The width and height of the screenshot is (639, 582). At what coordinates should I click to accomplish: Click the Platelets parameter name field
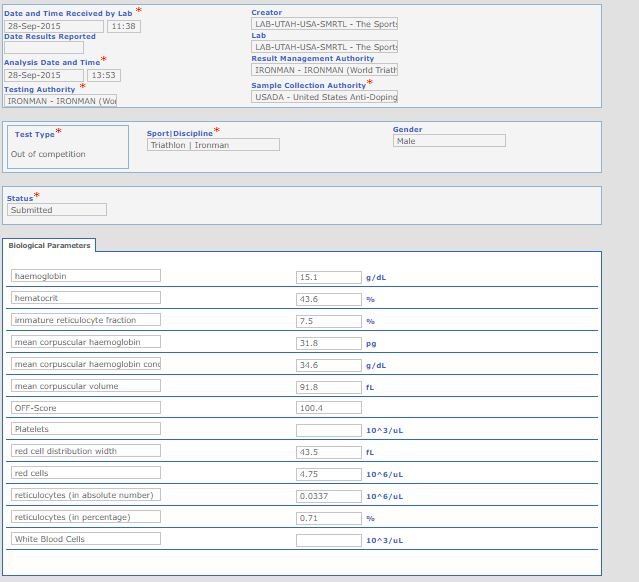86,429
